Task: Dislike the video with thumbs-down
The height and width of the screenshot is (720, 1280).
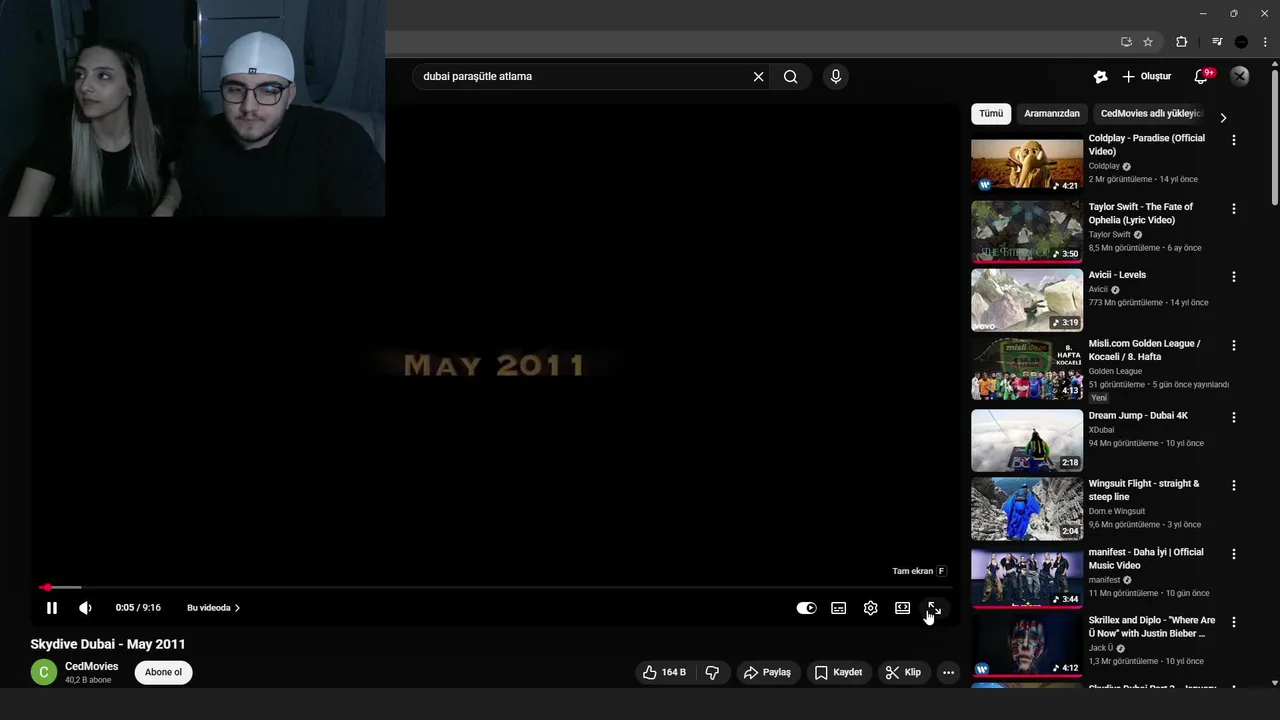Action: [712, 672]
